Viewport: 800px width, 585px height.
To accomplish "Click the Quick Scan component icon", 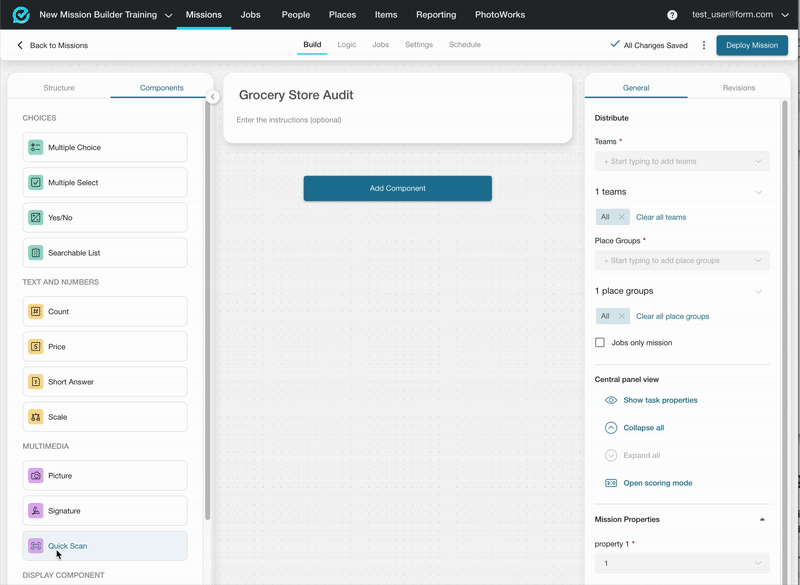I will pos(36,546).
